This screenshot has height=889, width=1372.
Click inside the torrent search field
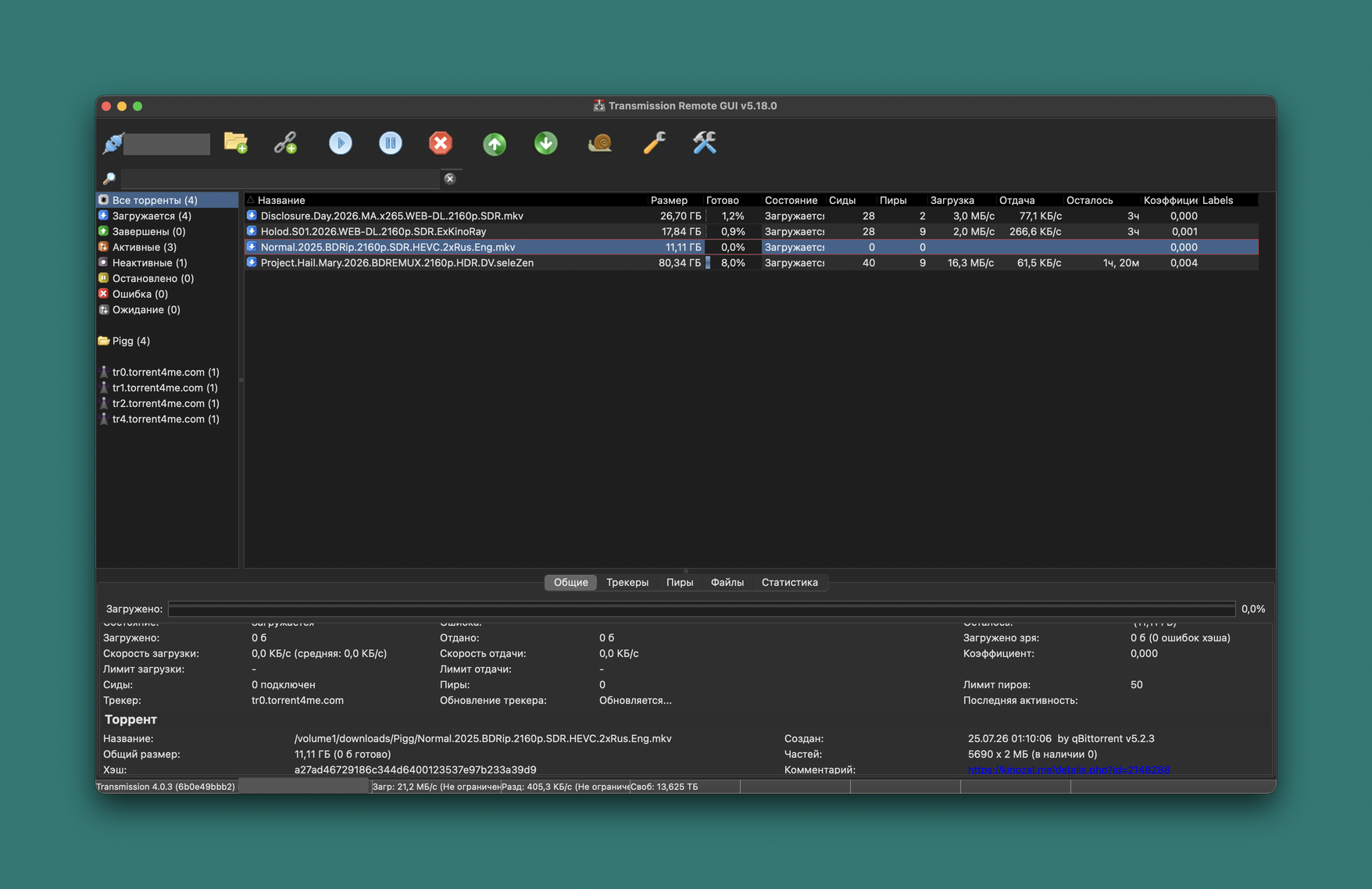pos(280,179)
